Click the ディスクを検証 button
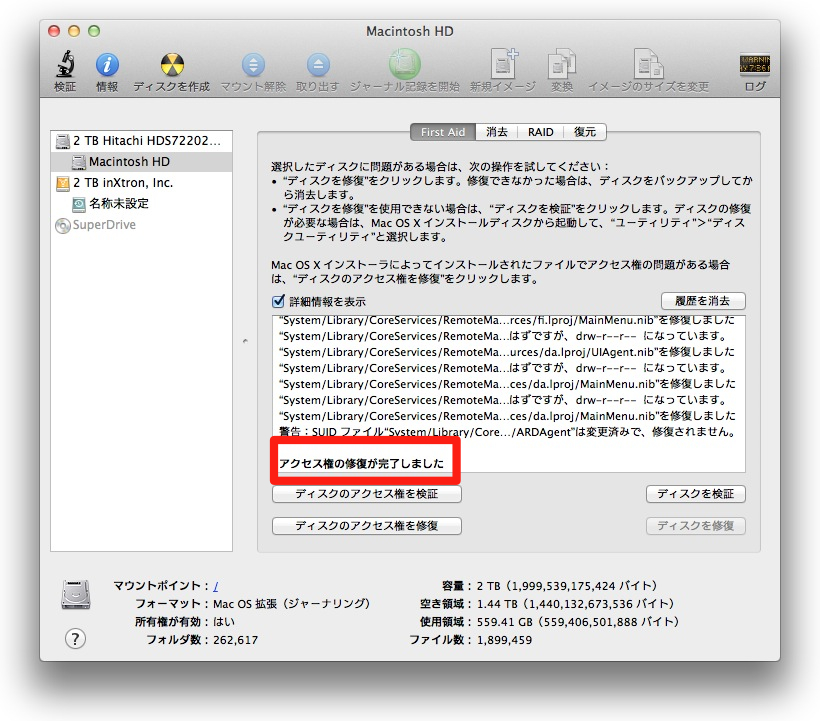Viewport: 820px width, 721px height. [x=696, y=494]
